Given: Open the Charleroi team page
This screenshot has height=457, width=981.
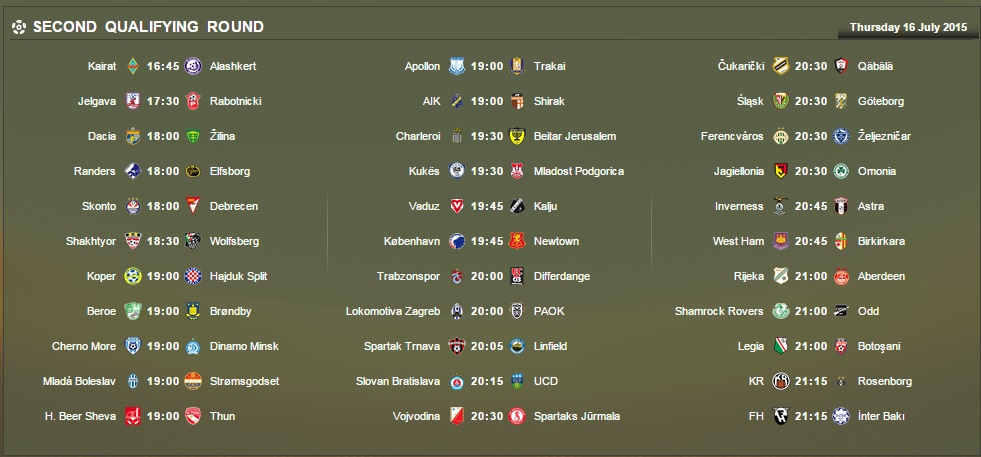Looking at the screenshot, I should pos(417,136).
